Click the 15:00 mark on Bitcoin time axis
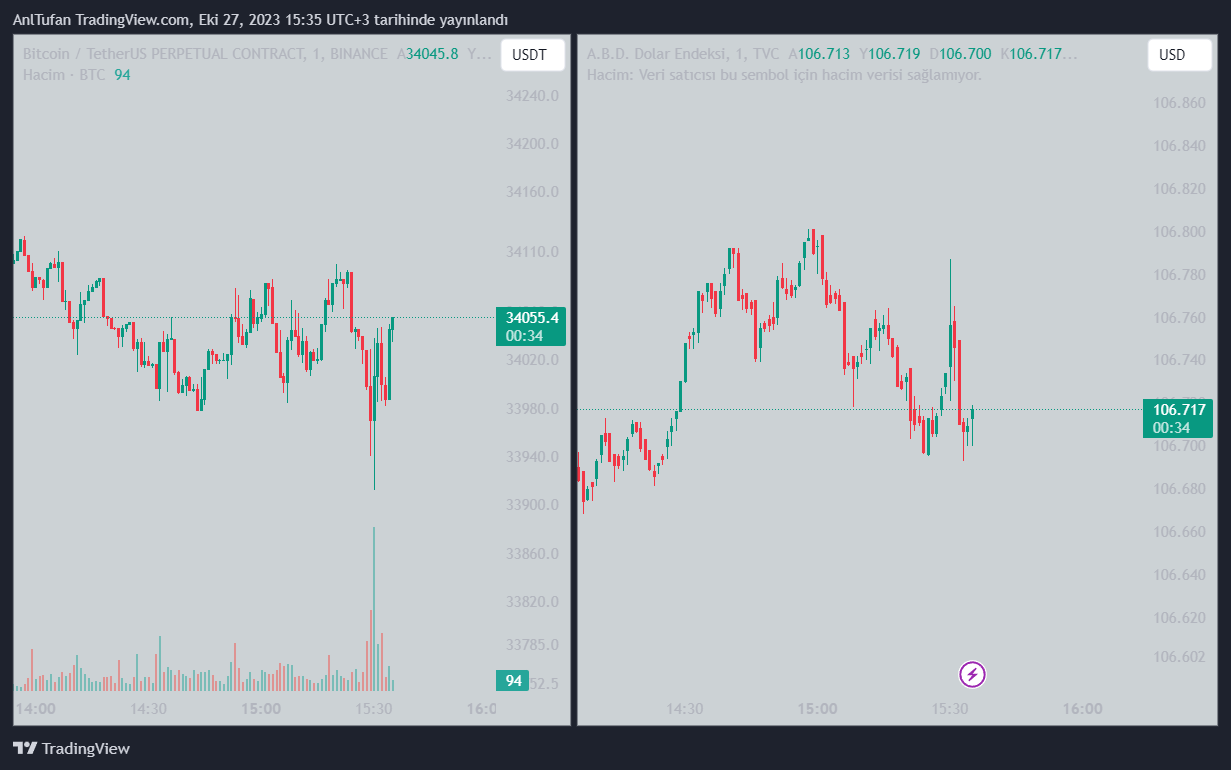The width and height of the screenshot is (1231, 770). pyautogui.click(x=261, y=709)
